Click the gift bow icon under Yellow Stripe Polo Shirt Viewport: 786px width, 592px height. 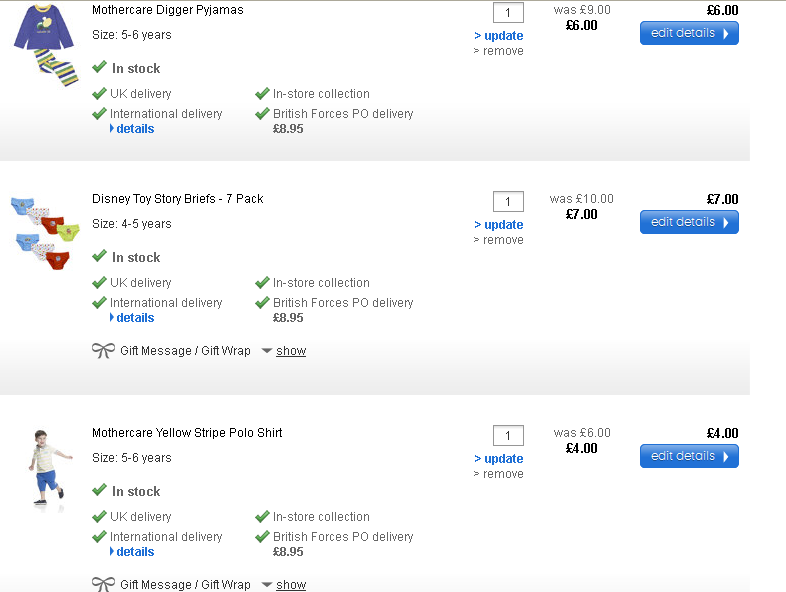[103, 584]
